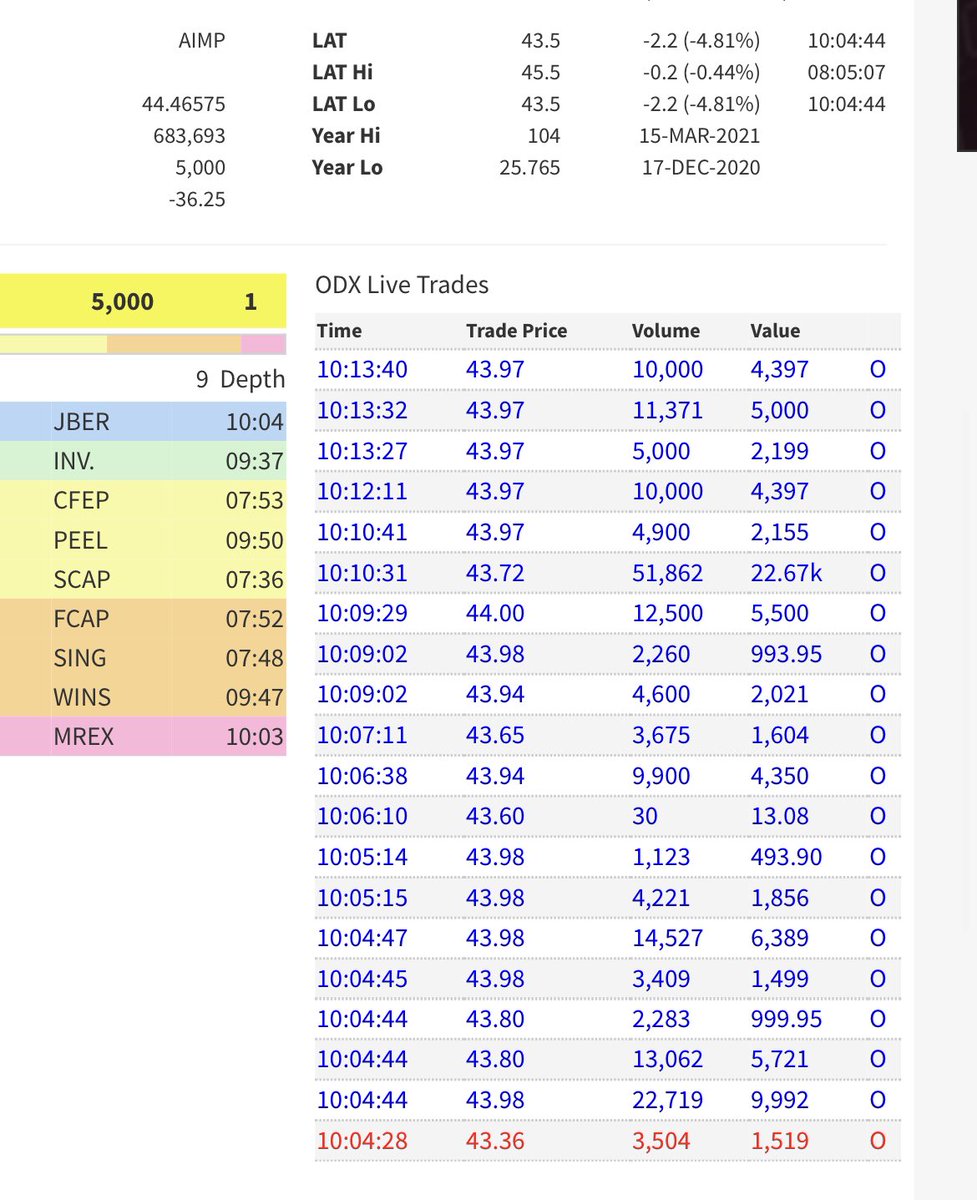
Task: Select the INV. market maker row
Action: (x=143, y=462)
